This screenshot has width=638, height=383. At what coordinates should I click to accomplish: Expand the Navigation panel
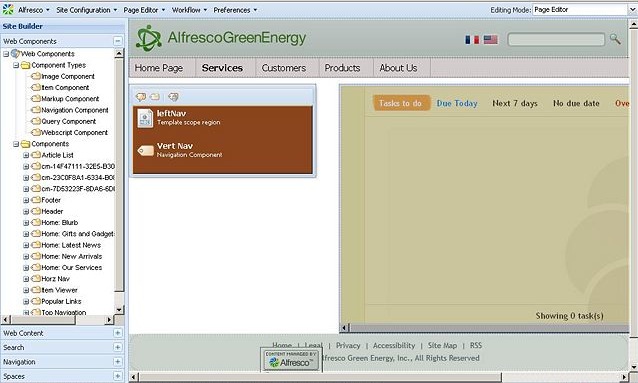click(x=118, y=362)
